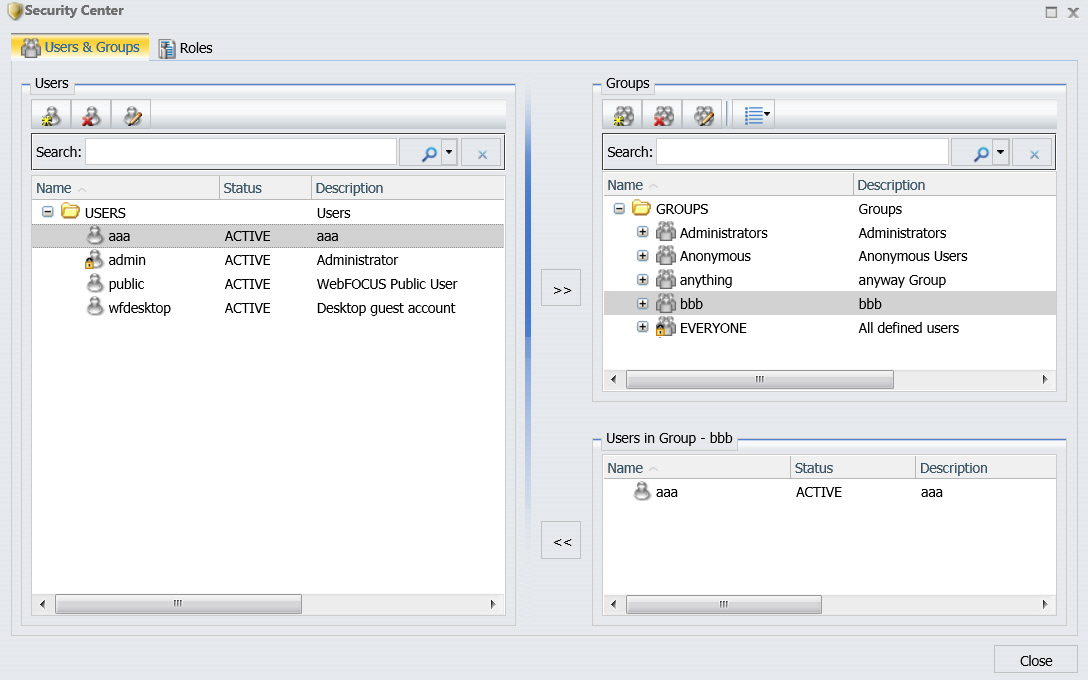1088x680 pixels.
Task: Collapse the USERS folder tree
Action: pos(48,212)
